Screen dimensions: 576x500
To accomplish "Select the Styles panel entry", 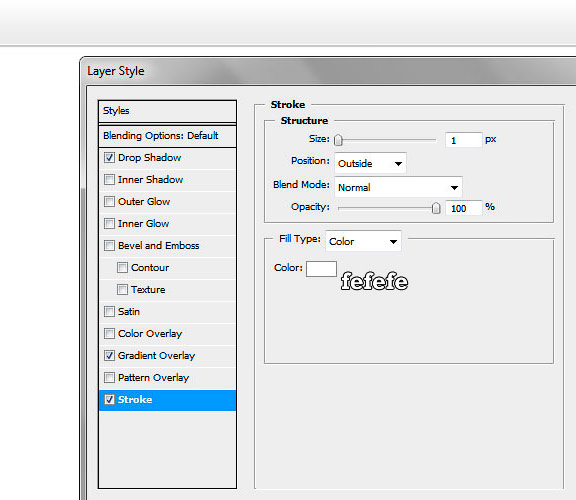I will coord(167,111).
